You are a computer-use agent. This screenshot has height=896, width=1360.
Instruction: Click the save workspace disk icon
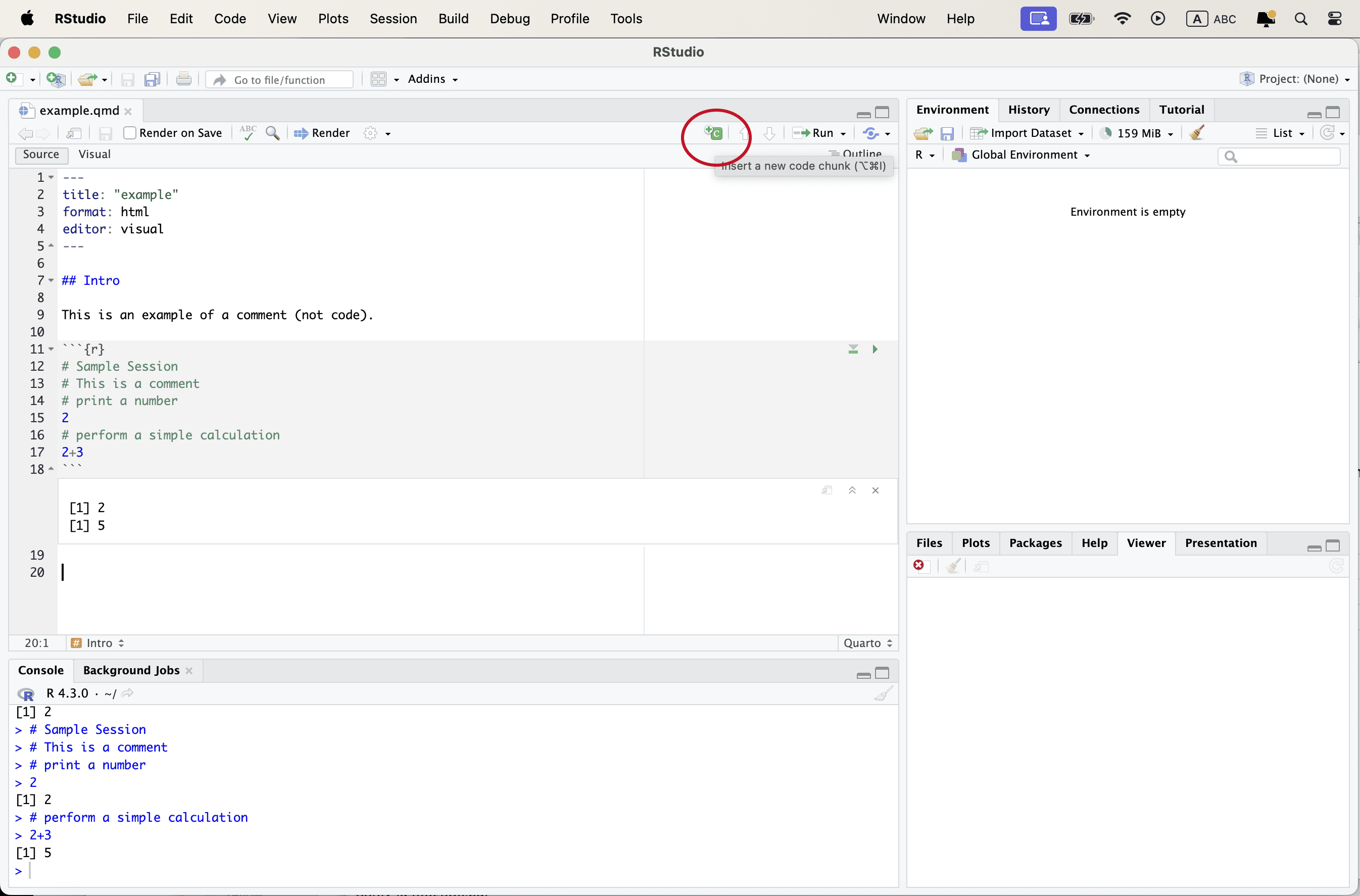[947, 133]
